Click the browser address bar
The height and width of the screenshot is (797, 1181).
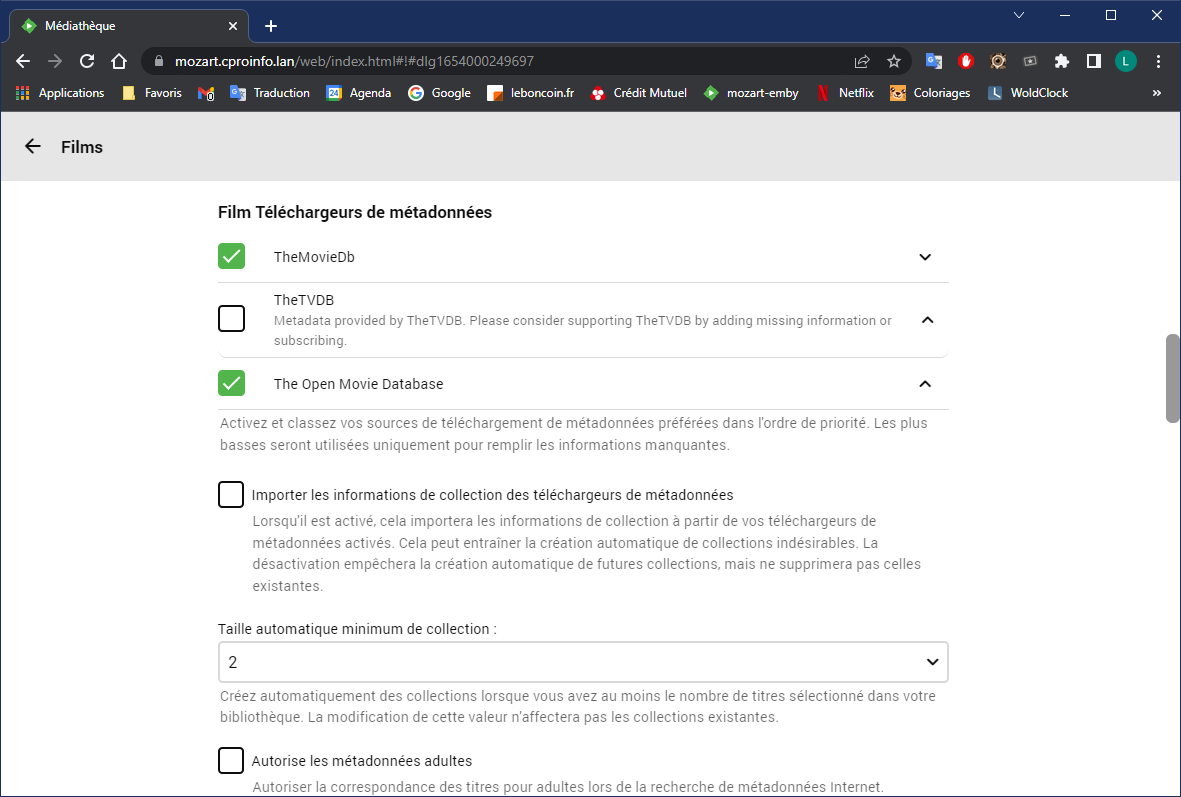pyautogui.click(x=500, y=61)
